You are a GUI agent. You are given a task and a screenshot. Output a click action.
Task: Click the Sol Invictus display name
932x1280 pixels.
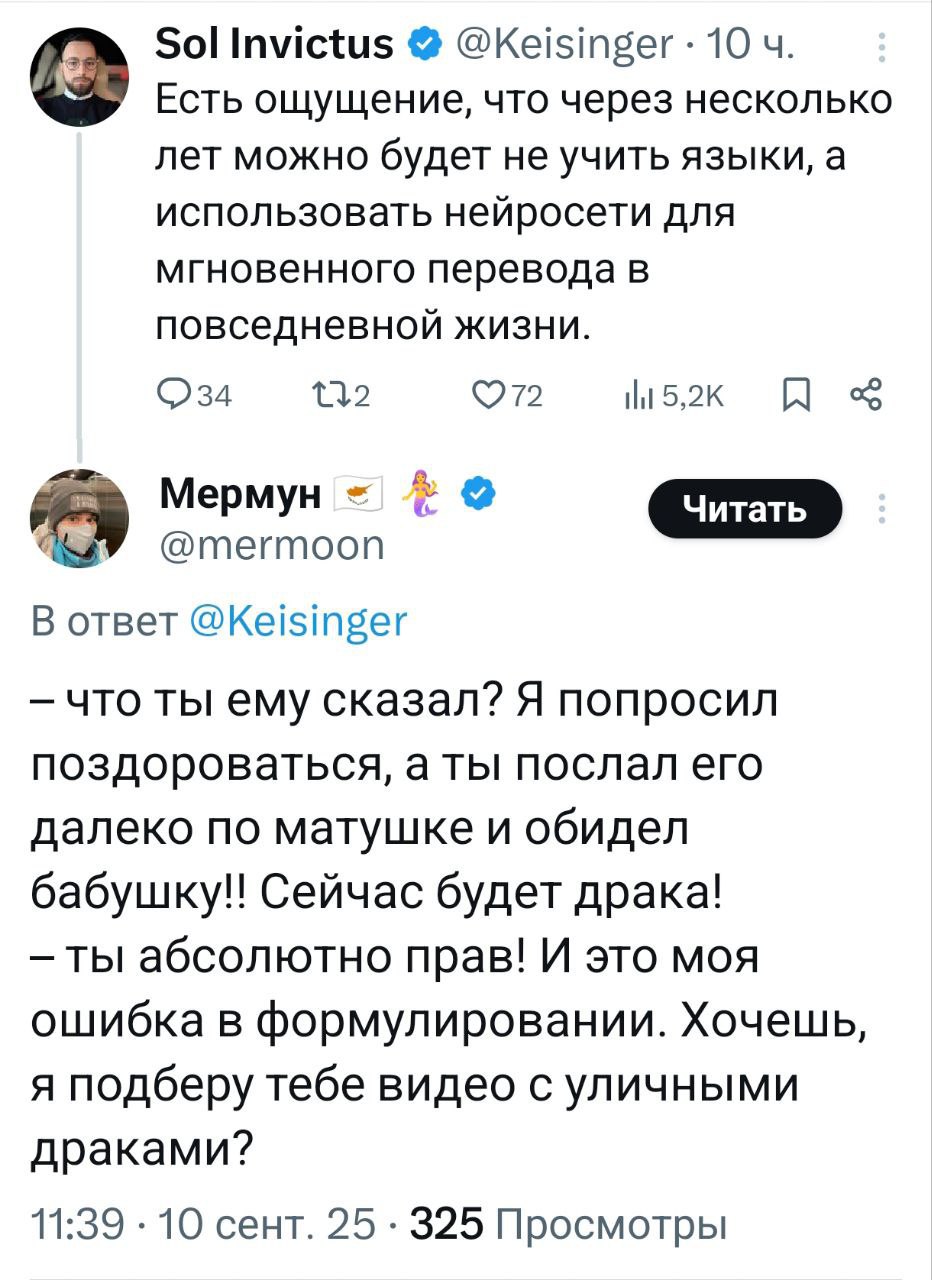coord(275,46)
